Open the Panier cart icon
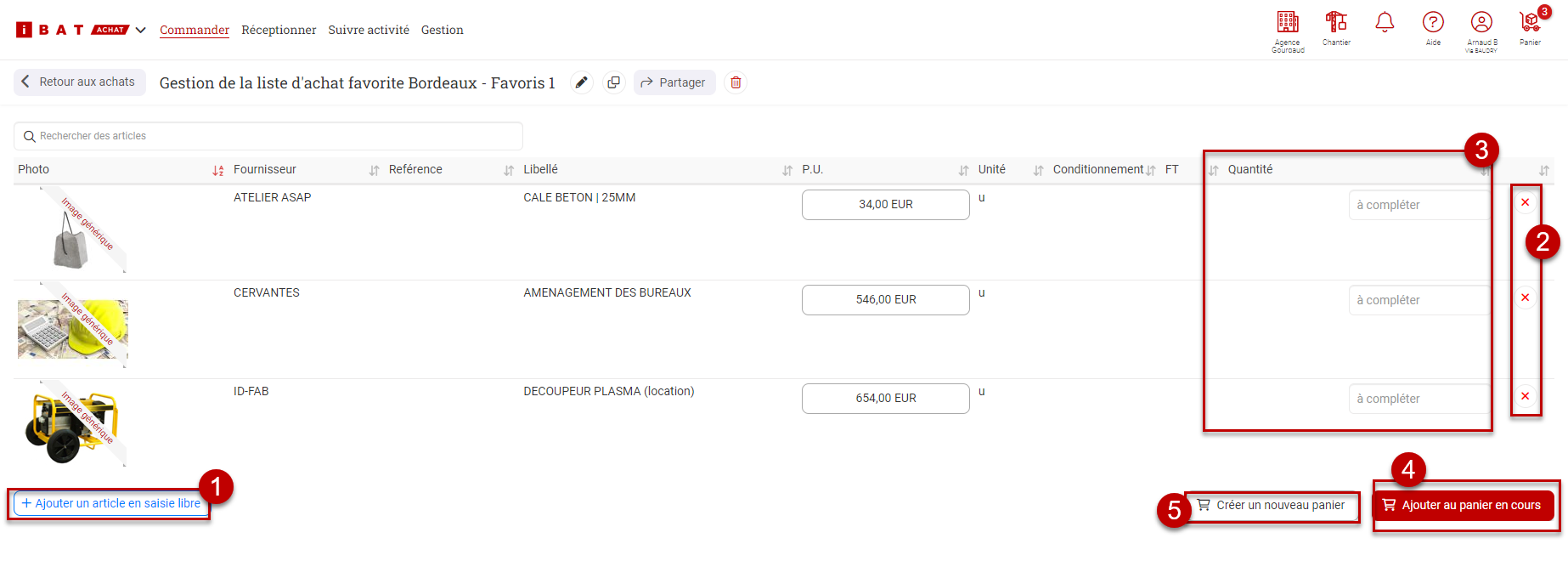1568x561 pixels. [x=1530, y=24]
